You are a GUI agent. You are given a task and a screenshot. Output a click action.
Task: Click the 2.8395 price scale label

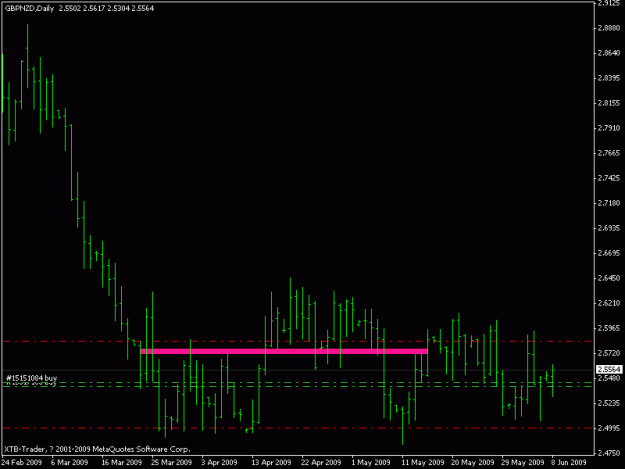click(x=609, y=78)
